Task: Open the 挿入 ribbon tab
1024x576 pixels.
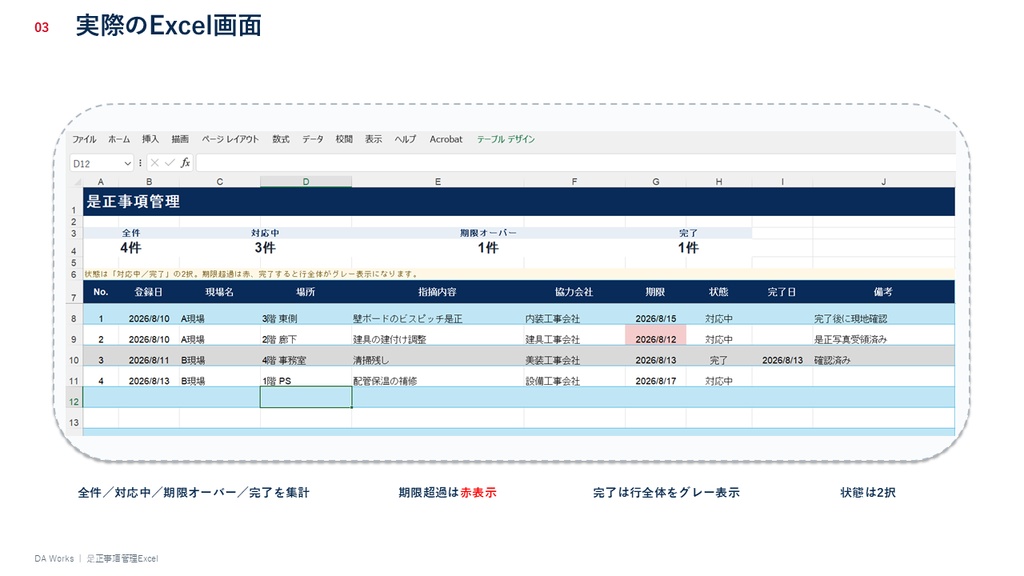Action: [x=150, y=139]
